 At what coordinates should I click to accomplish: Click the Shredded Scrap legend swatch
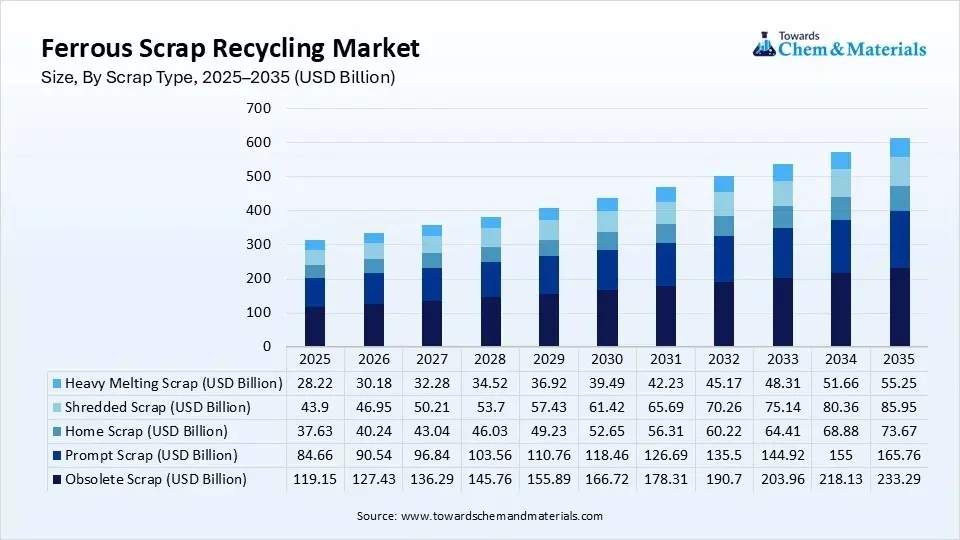(x=57, y=408)
